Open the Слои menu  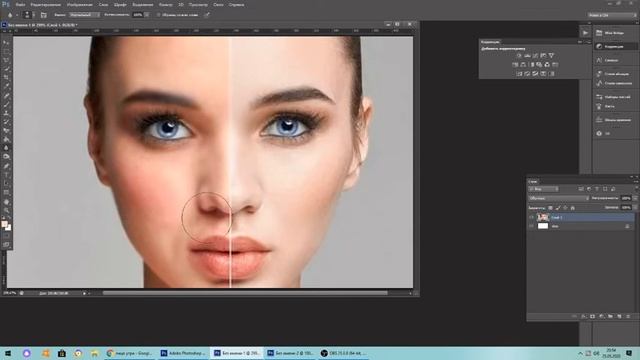103,4
